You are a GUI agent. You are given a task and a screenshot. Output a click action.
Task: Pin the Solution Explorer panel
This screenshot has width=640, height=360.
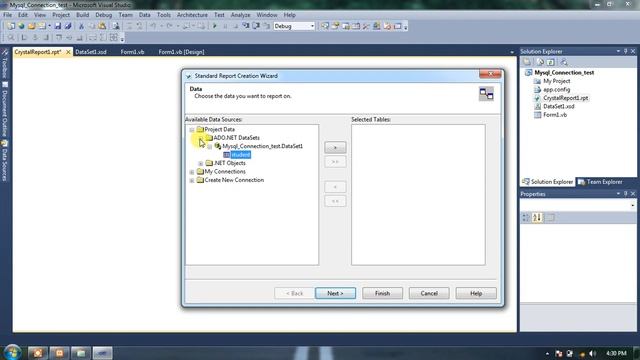coord(625,51)
